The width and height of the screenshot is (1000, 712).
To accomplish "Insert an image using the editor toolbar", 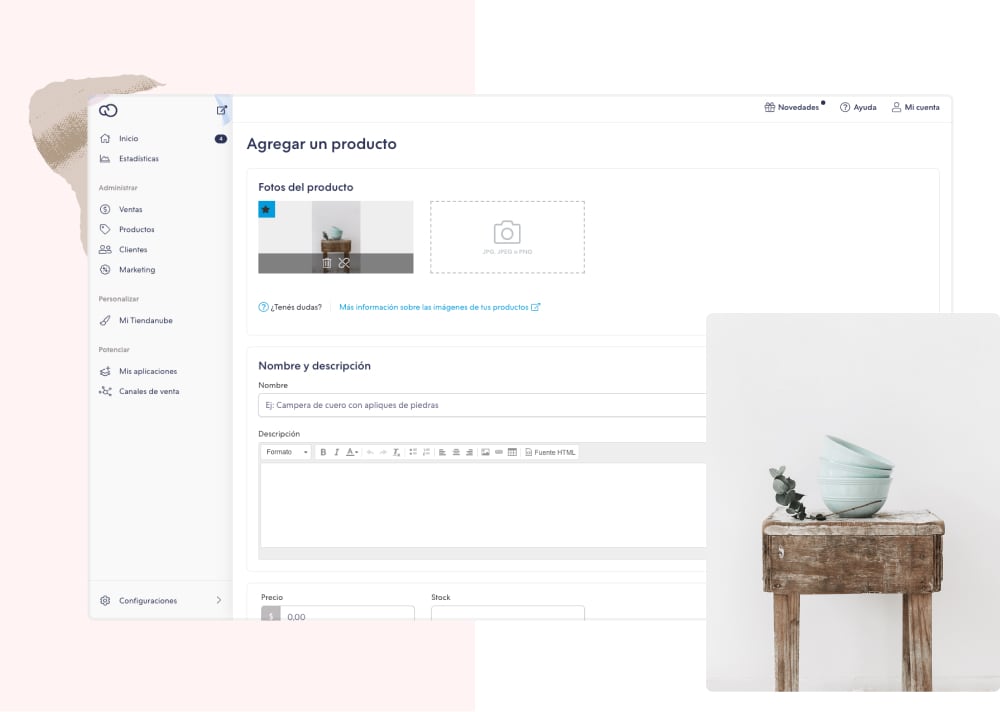I will tap(485, 452).
